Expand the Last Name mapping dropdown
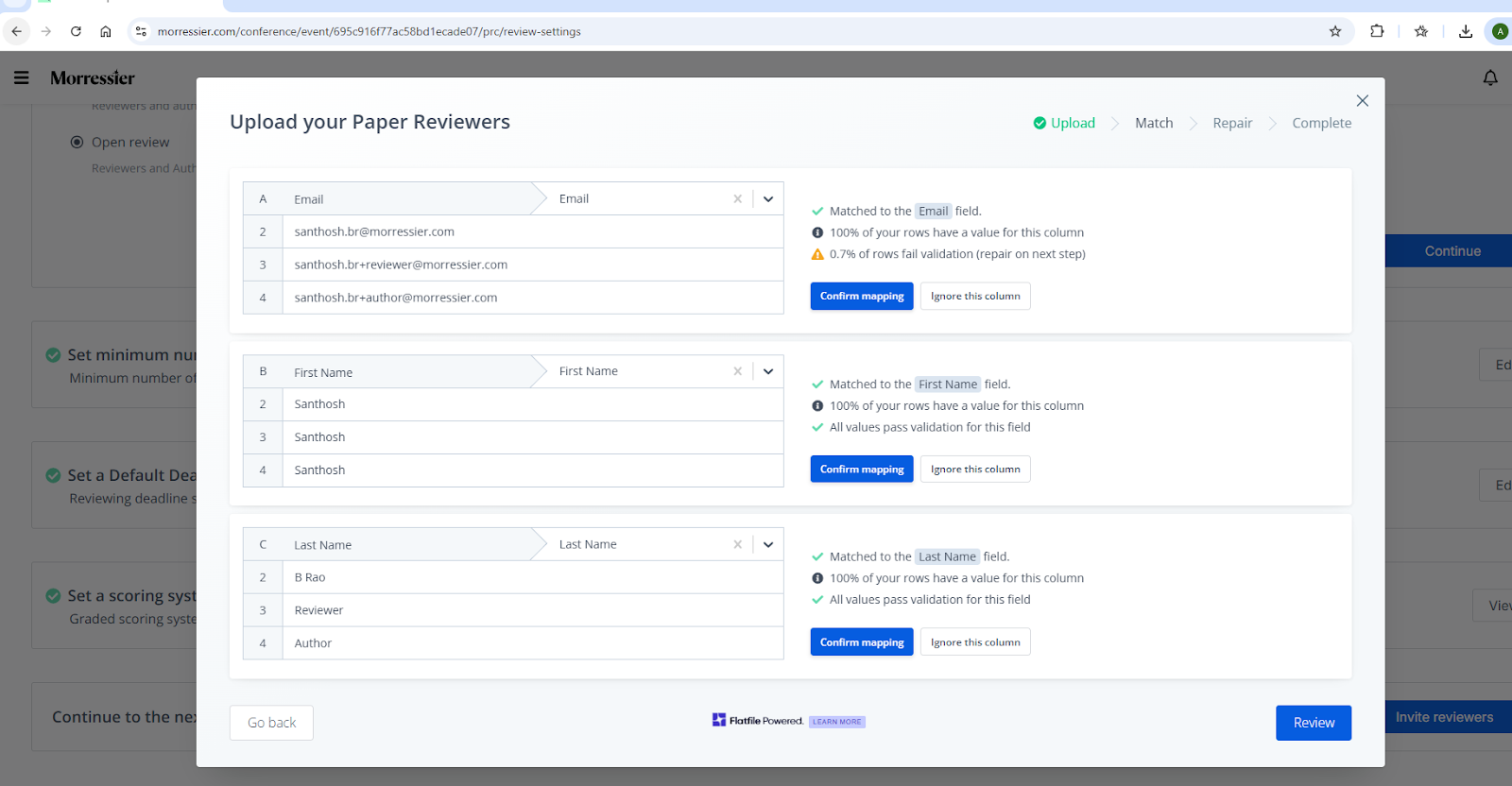The height and width of the screenshot is (786, 1512). coord(768,545)
